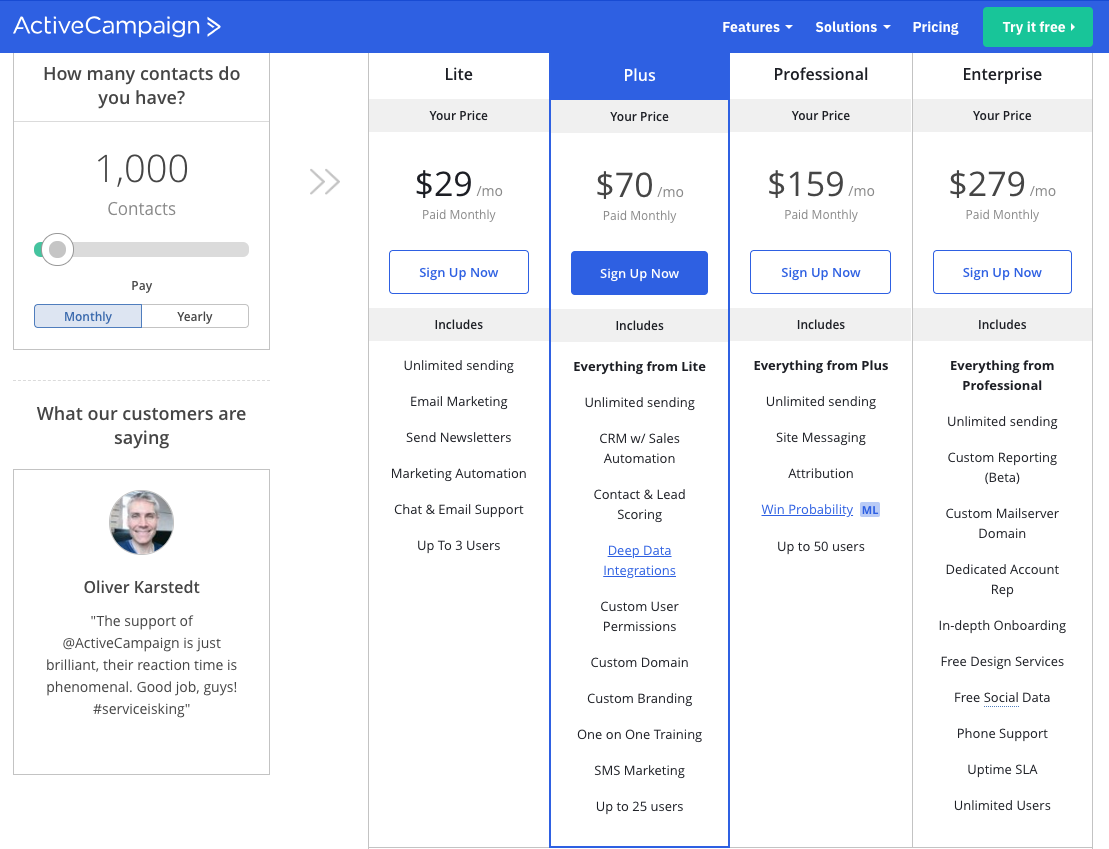The height and width of the screenshot is (849, 1109).
Task: Click 'Chat & Email Support' feature
Action: tap(458, 509)
